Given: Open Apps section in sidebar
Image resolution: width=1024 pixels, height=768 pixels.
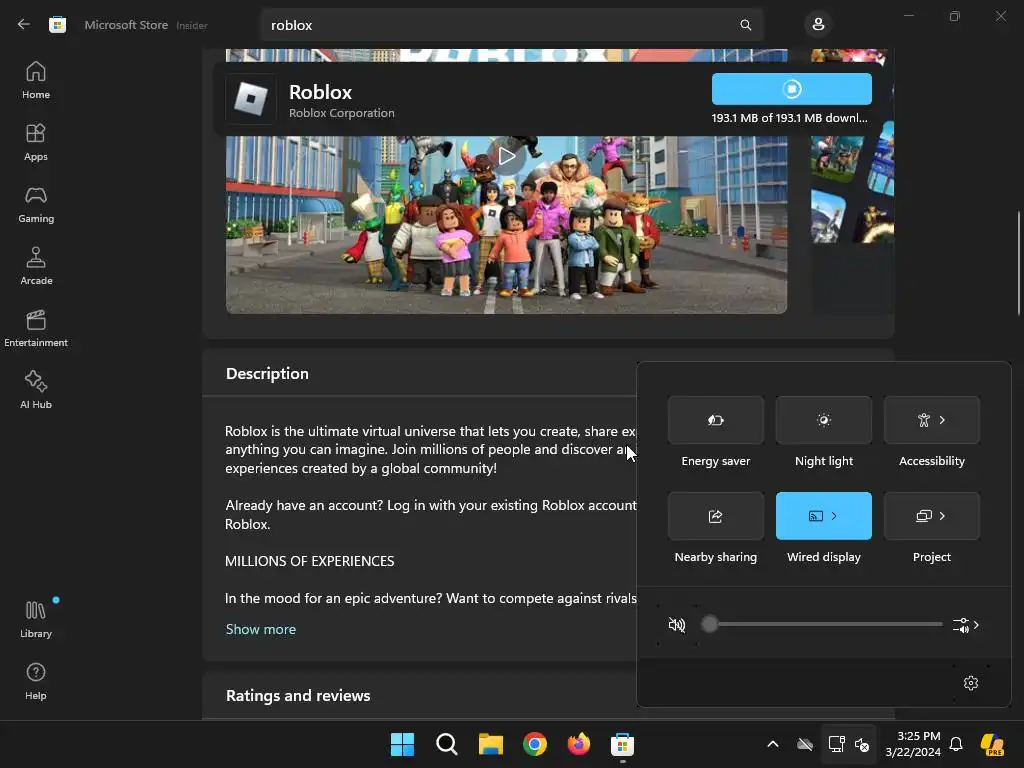Looking at the screenshot, I should [x=36, y=142].
